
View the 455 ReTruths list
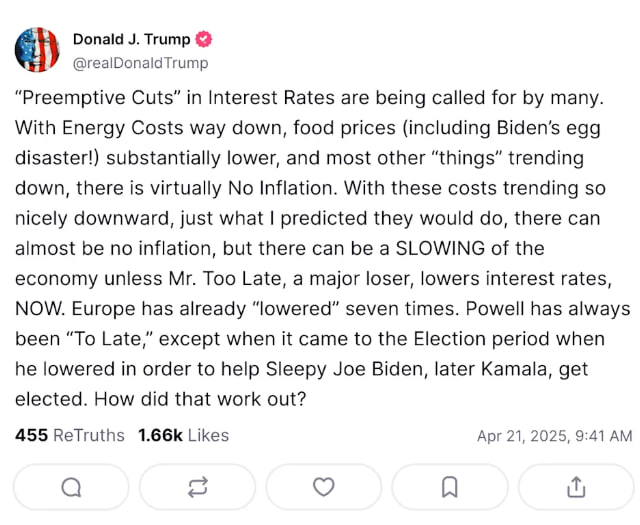click(x=70, y=436)
